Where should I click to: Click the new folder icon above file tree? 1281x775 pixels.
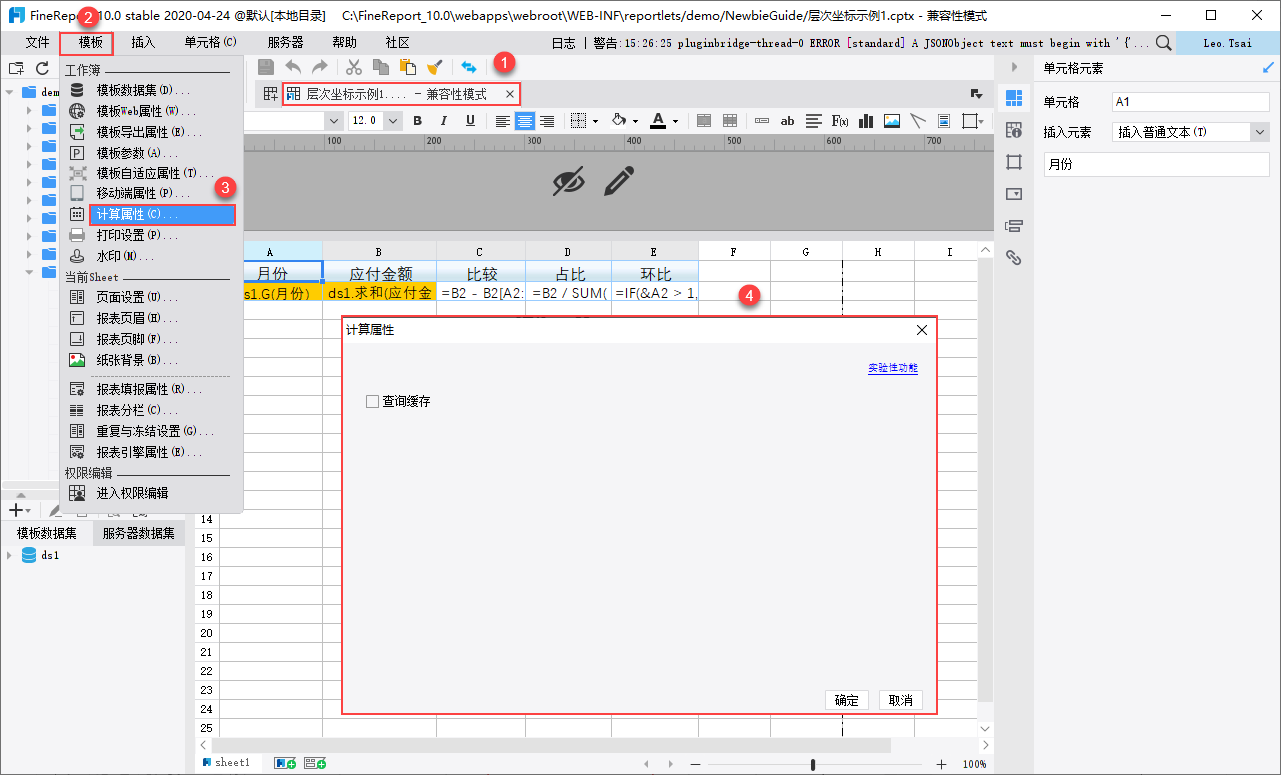[x=15, y=68]
